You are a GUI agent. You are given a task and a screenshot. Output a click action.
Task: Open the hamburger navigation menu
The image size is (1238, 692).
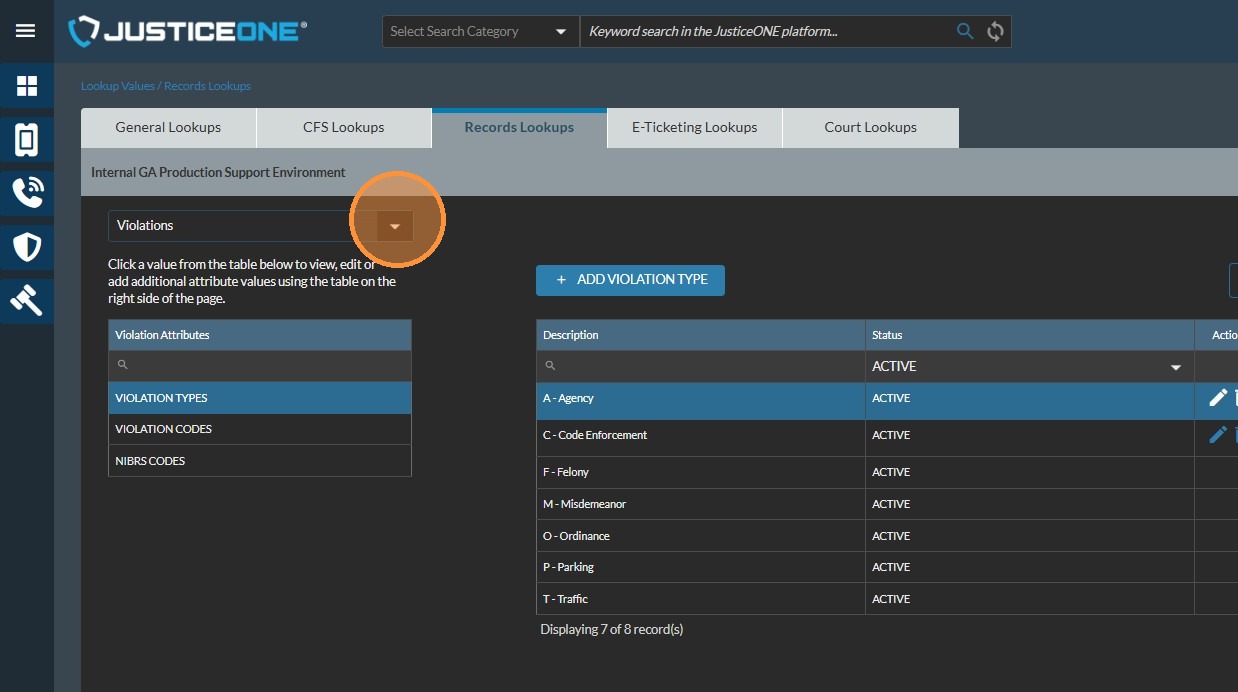(x=26, y=31)
